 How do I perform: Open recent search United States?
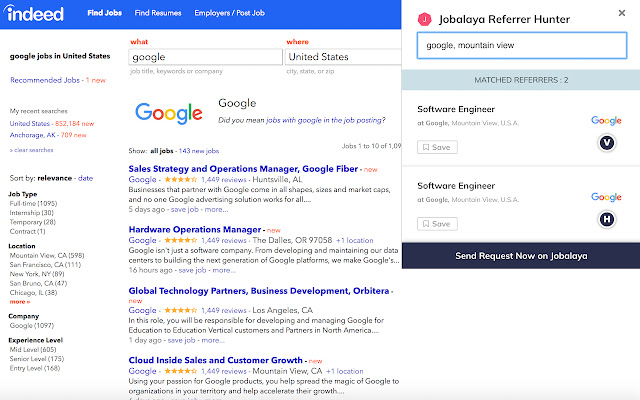(30, 124)
